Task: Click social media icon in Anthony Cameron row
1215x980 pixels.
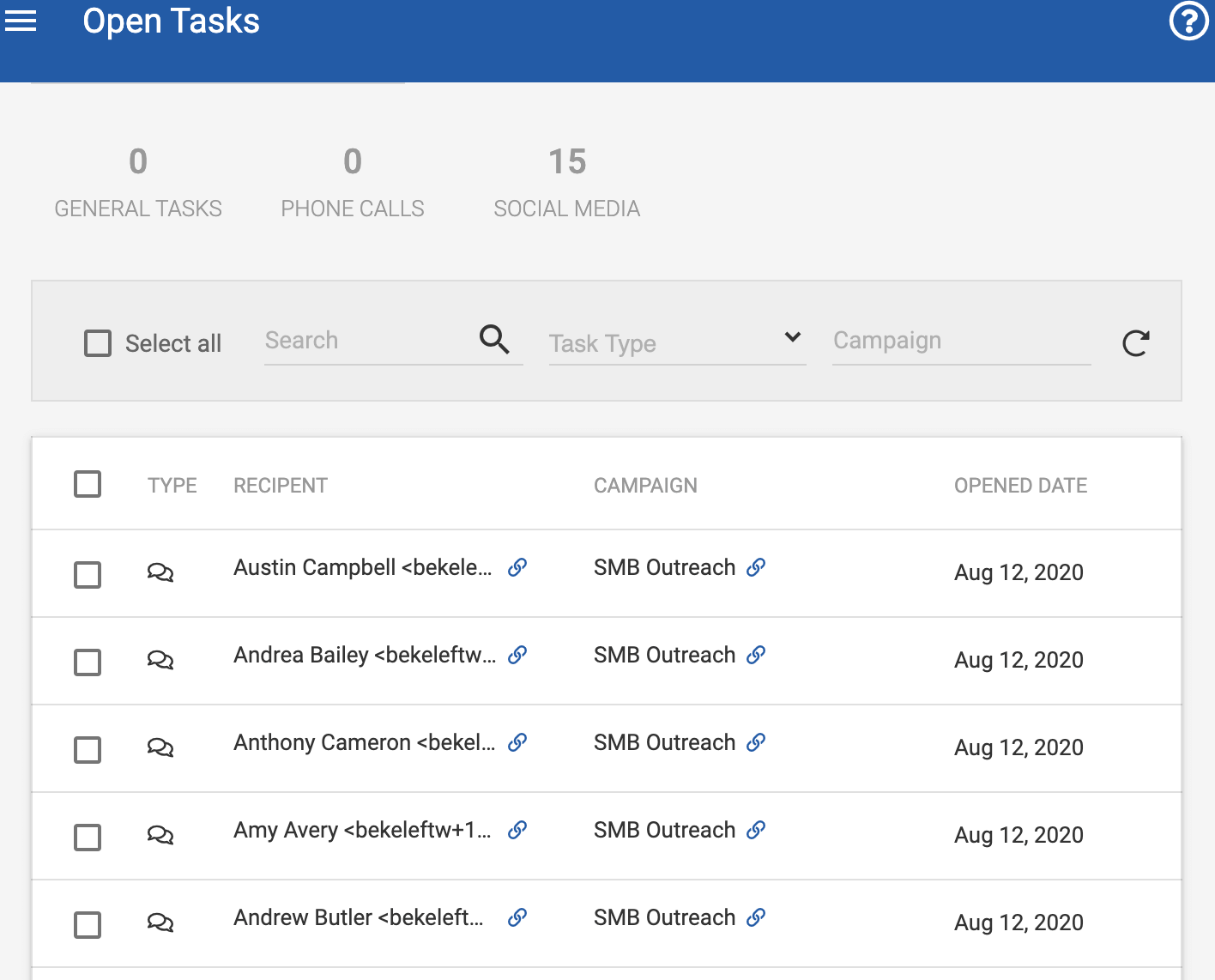Action: (160, 747)
